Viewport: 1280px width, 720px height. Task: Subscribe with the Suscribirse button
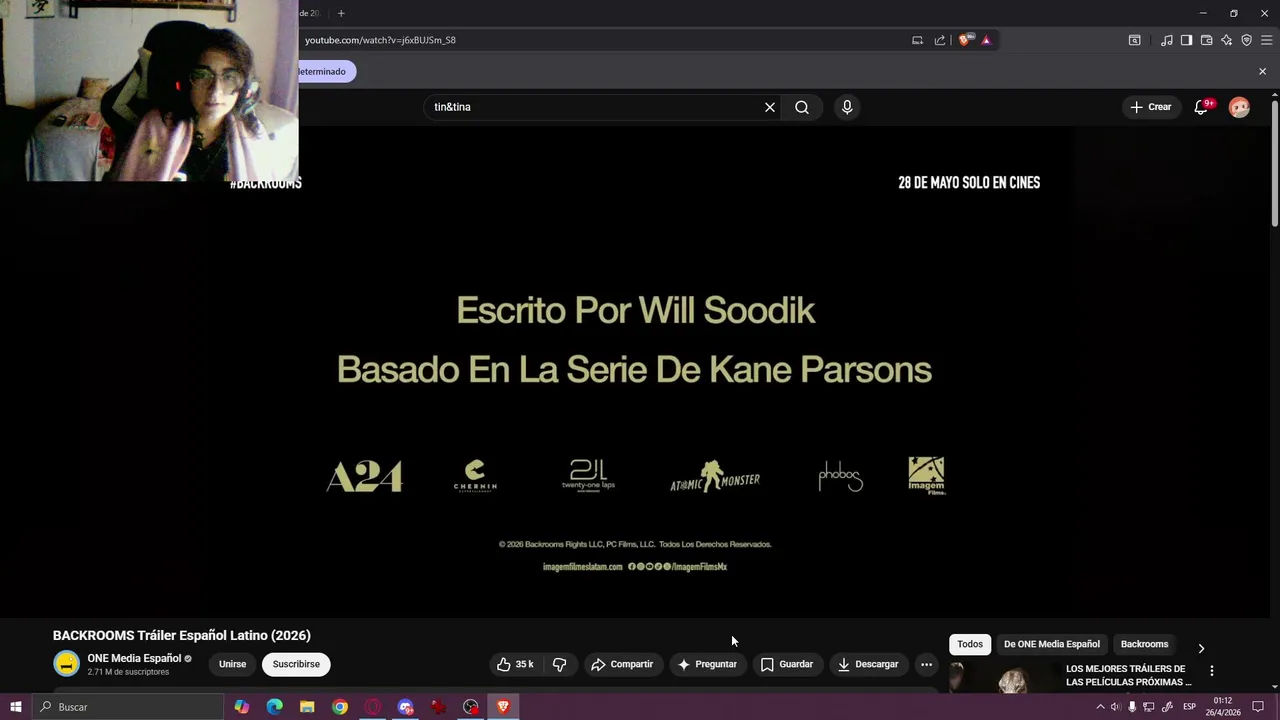[x=296, y=664]
